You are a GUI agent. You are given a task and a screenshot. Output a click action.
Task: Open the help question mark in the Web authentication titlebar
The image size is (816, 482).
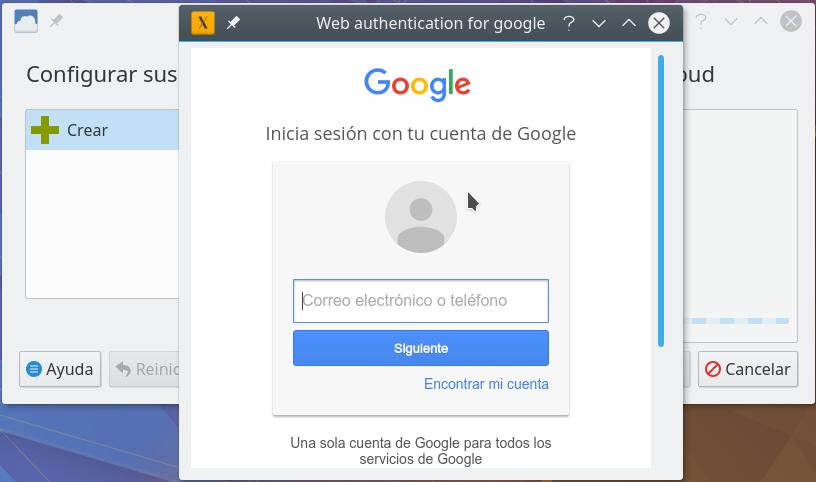pos(569,23)
